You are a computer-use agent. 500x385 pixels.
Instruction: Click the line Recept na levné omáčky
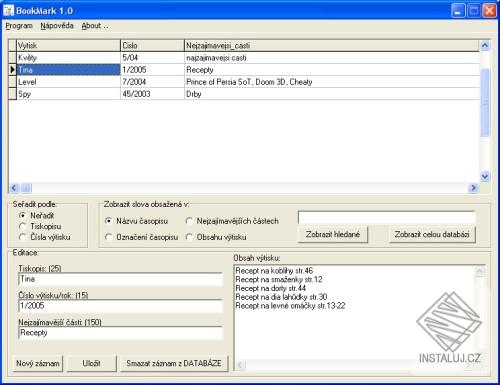pos(290,305)
